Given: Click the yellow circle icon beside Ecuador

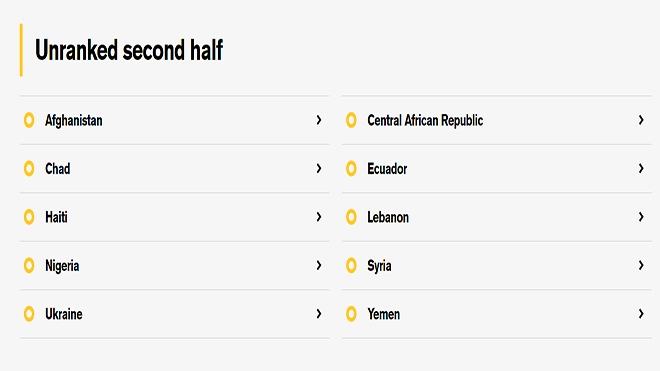Looking at the screenshot, I should [x=351, y=168].
